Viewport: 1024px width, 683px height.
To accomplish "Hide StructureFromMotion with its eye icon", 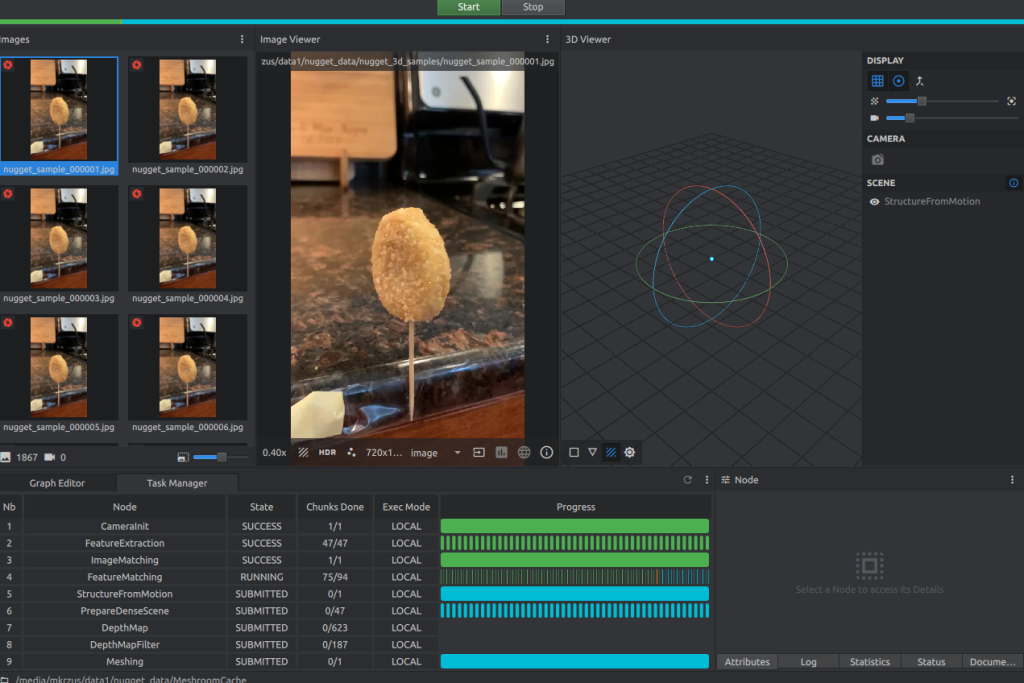I will [875, 202].
